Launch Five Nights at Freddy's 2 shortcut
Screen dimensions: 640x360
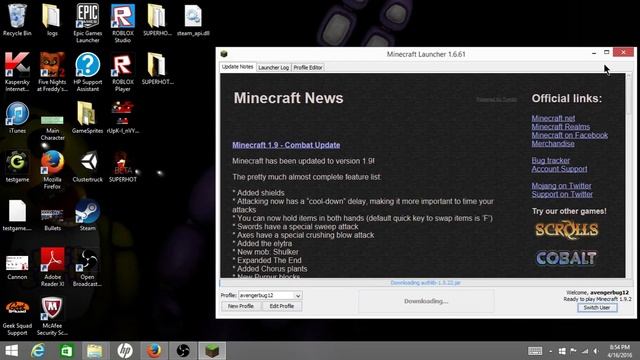52,72
